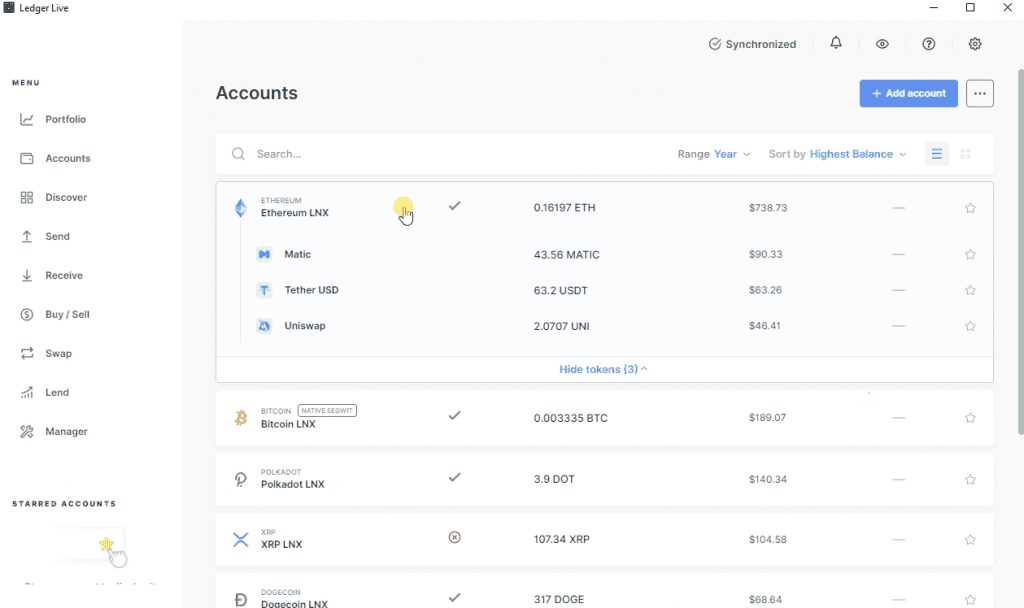Click the Bitcoin logo icon
The image size is (1024, 608).
pos(241,417)
